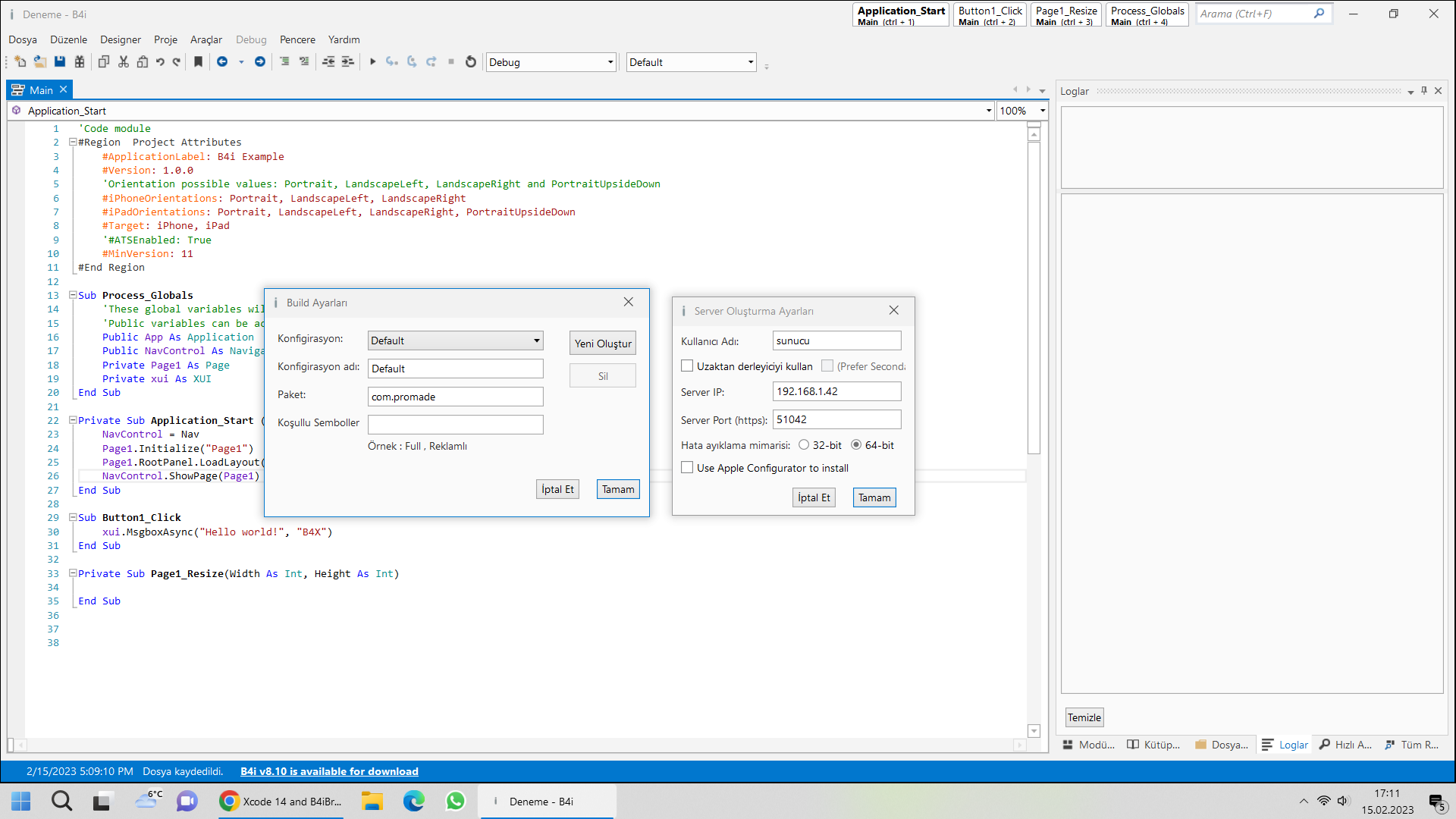Click the Yeni Oluştur button
Viewport: 1456px width, 819px height.
pyautogui.click(x=602, y=344)
